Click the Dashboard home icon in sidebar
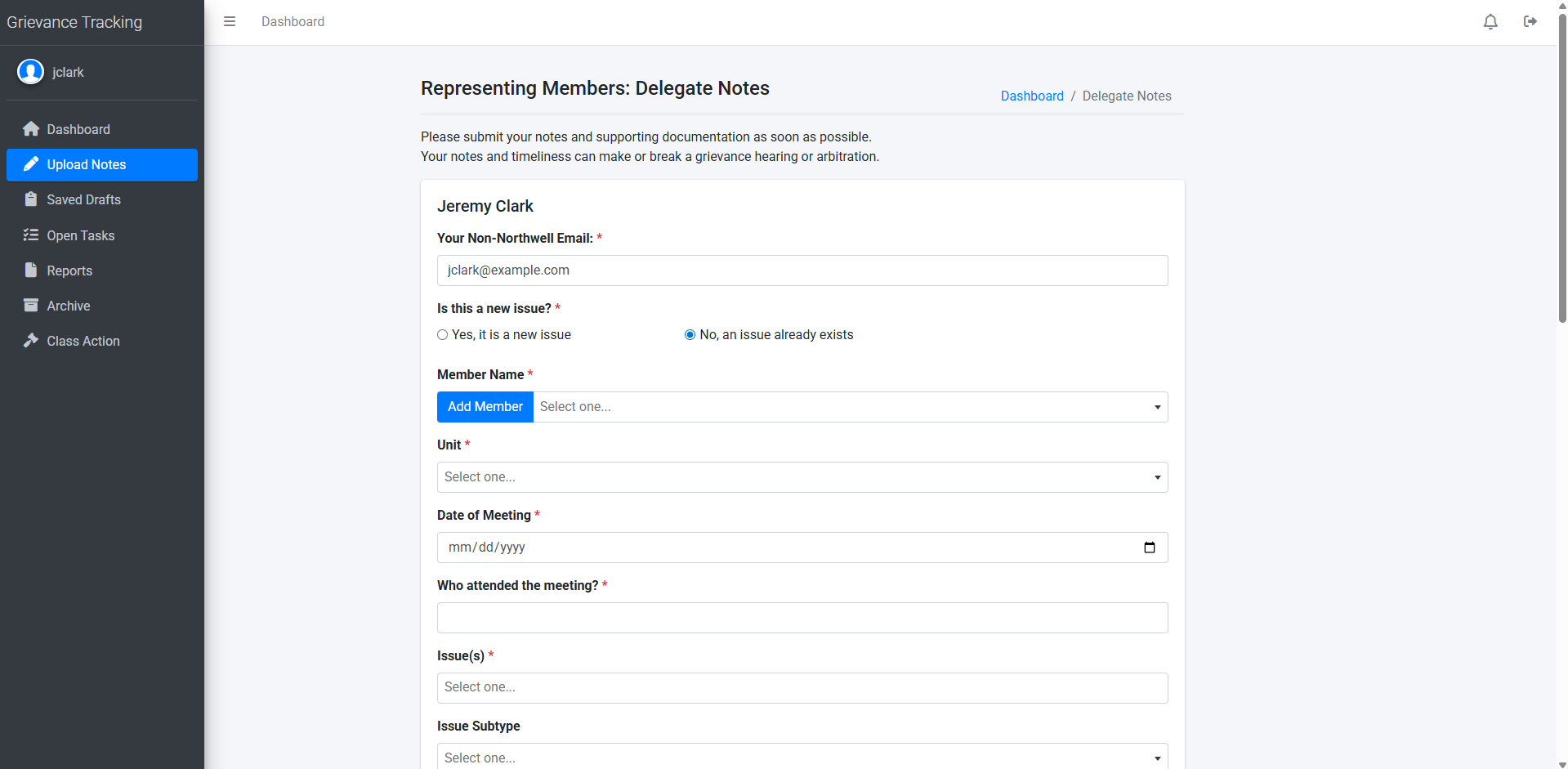The height and width of the screenshot is (769, 1568). coord(31,129)
